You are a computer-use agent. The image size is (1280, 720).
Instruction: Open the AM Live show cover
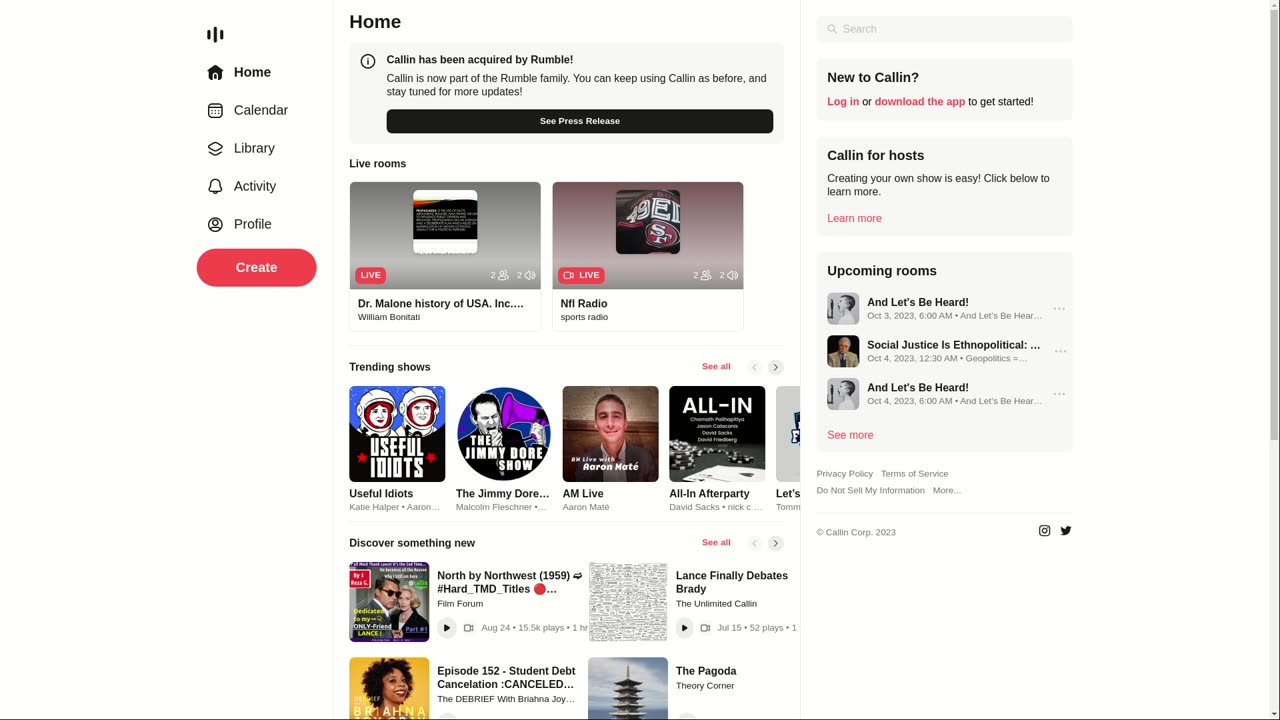[610, 434]
